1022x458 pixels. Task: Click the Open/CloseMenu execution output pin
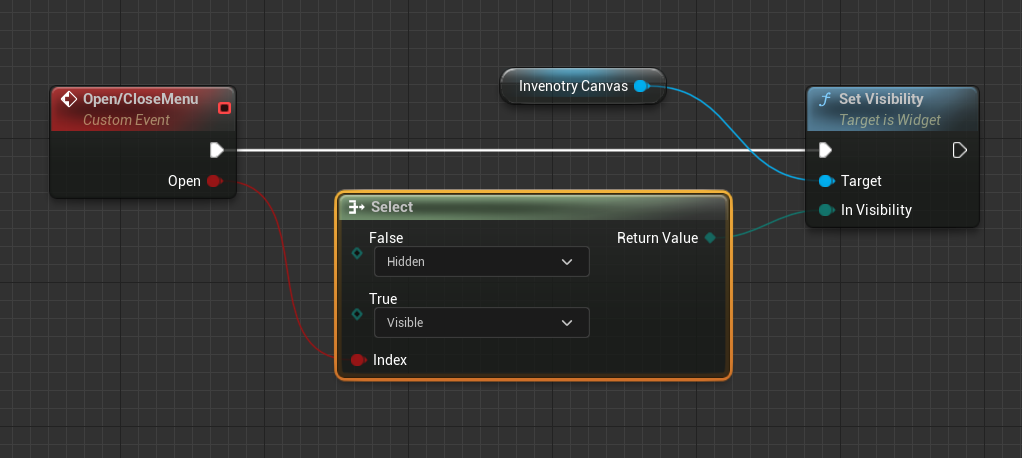point(217,150)
